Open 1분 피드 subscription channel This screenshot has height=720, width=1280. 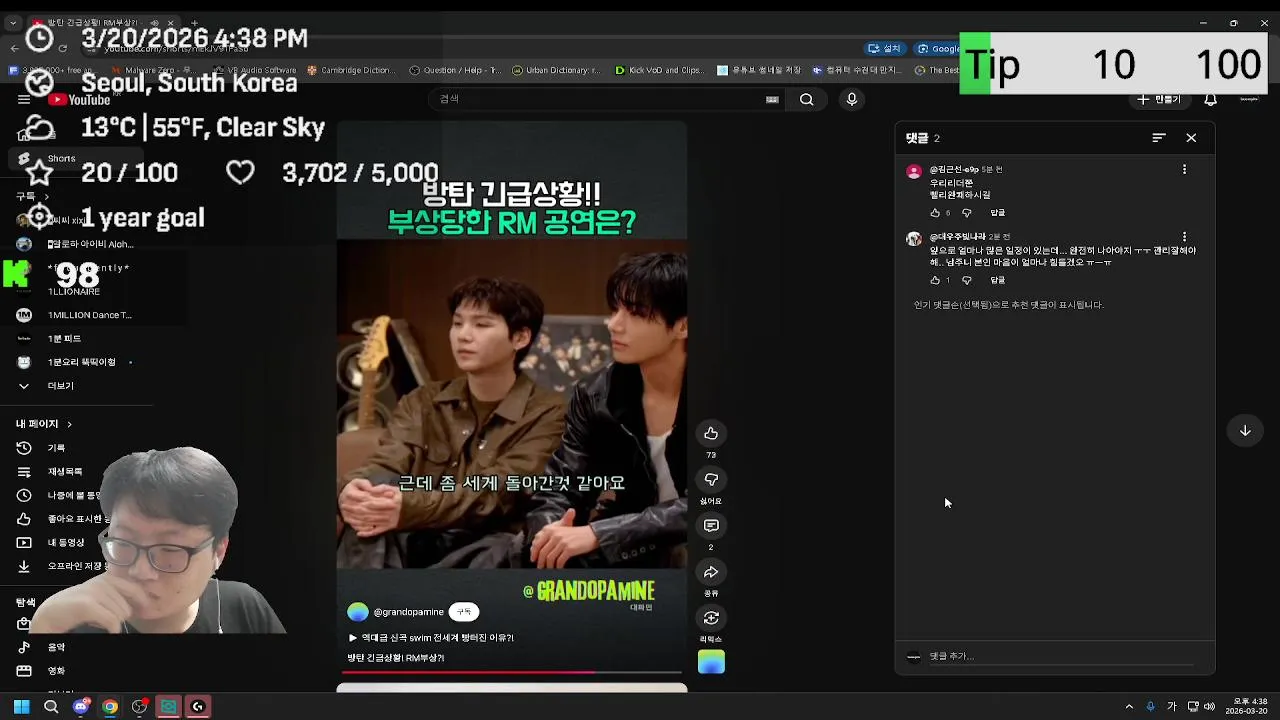(64, 339)
